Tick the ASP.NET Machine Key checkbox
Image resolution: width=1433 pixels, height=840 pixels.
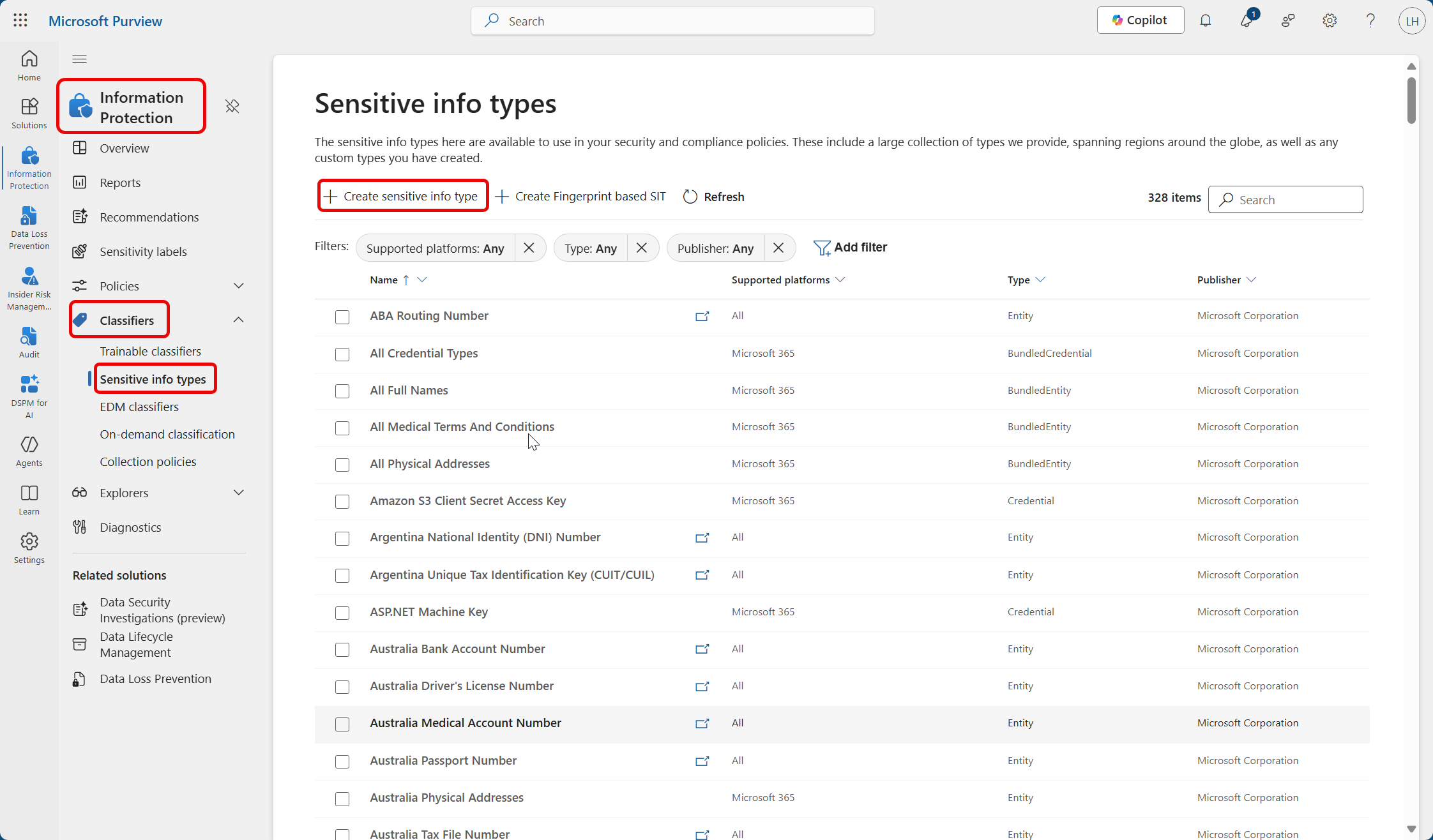point(342,613)
